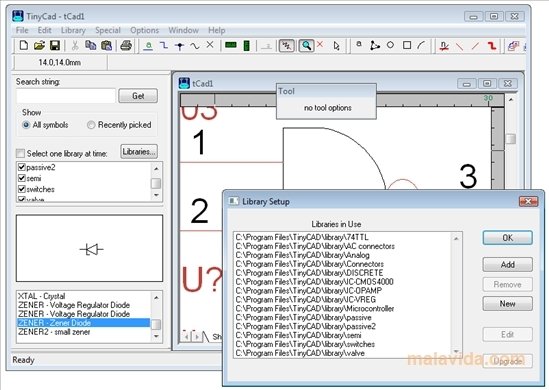Select the arrow pointer edit tool
Image resolution: width=549 pixels, height=390 pixels.
[x=336, y=46]
